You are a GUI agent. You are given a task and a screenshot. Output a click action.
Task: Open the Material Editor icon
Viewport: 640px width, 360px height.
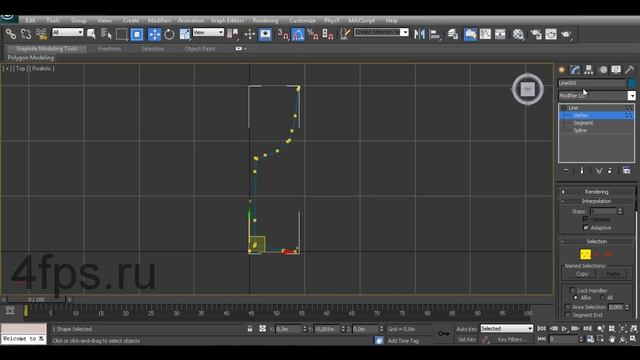[518, 34]
